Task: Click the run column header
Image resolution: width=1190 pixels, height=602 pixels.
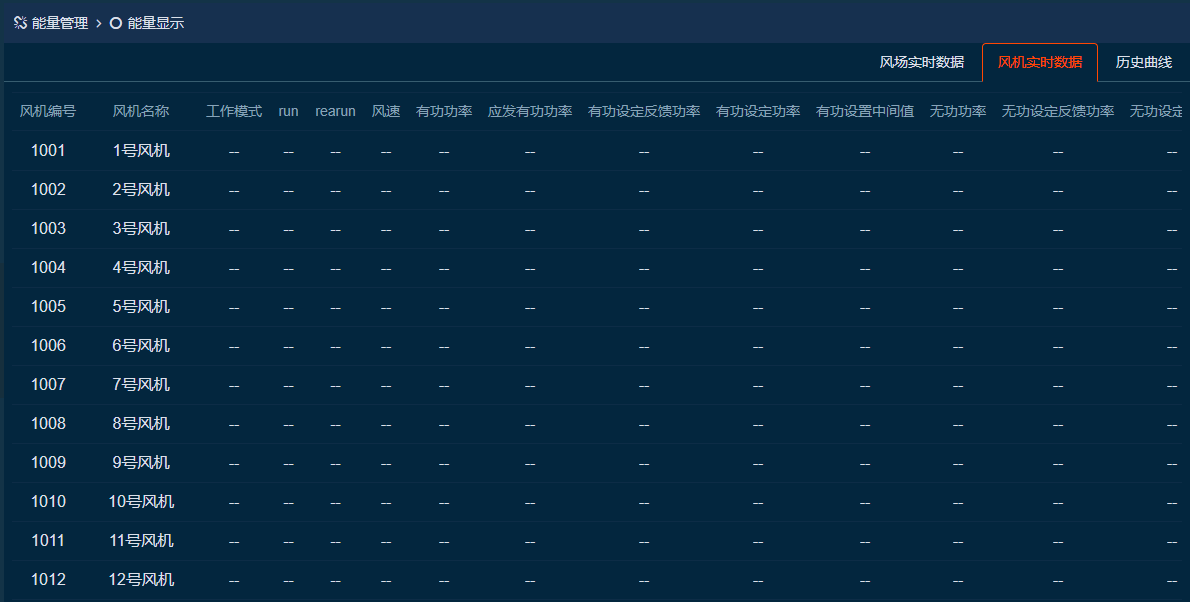Action: pyautogui.click(x=288, y=111)
